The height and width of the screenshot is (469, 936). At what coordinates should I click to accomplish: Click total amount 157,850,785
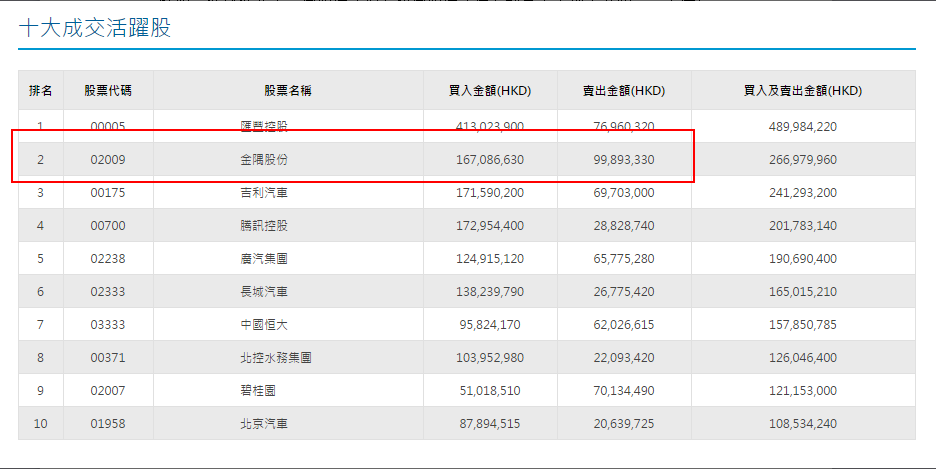pos(803,325)
